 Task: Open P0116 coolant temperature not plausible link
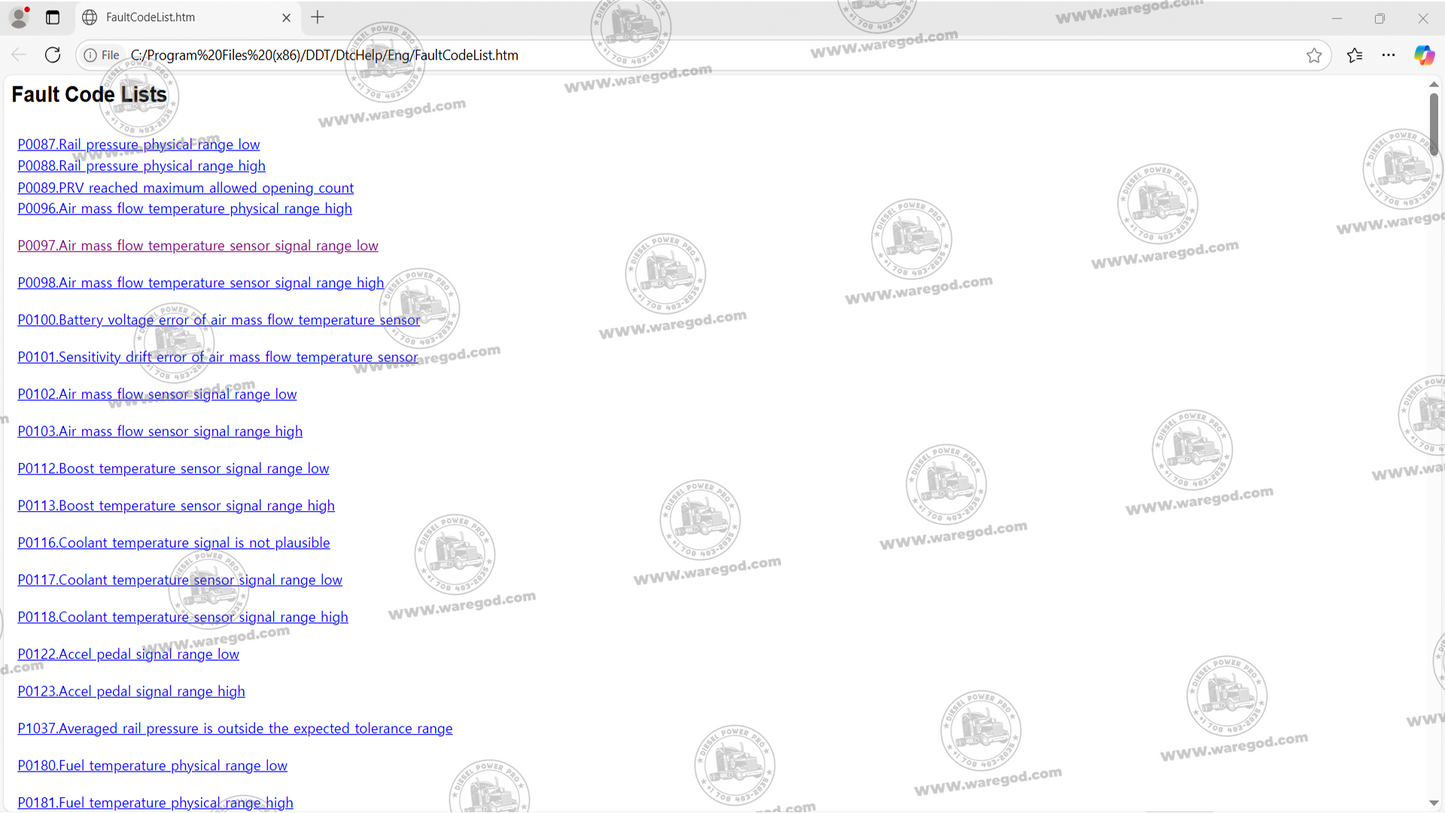[x=173, y=543]
